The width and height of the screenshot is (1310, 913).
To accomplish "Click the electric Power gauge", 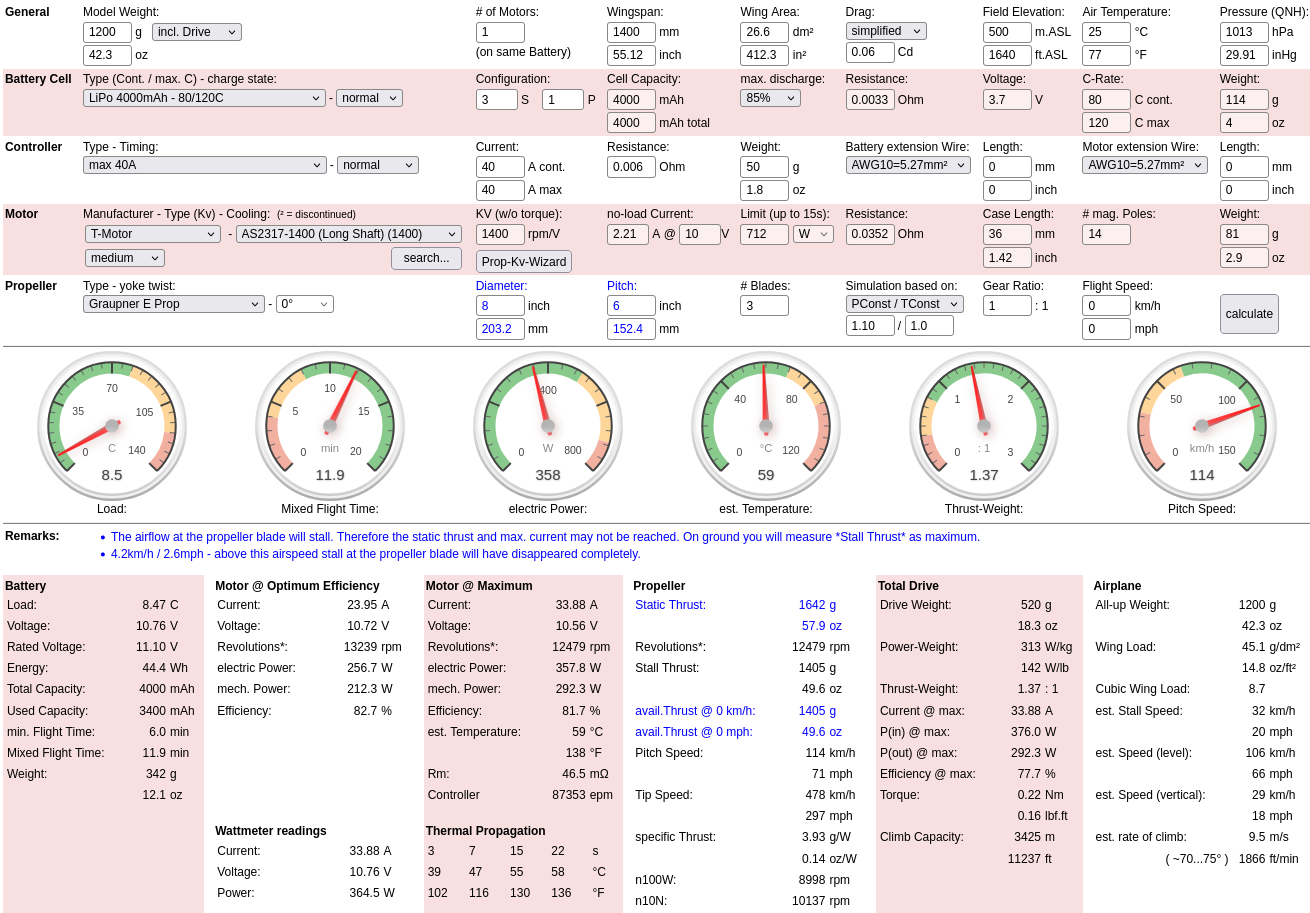I will coord(548,426).
